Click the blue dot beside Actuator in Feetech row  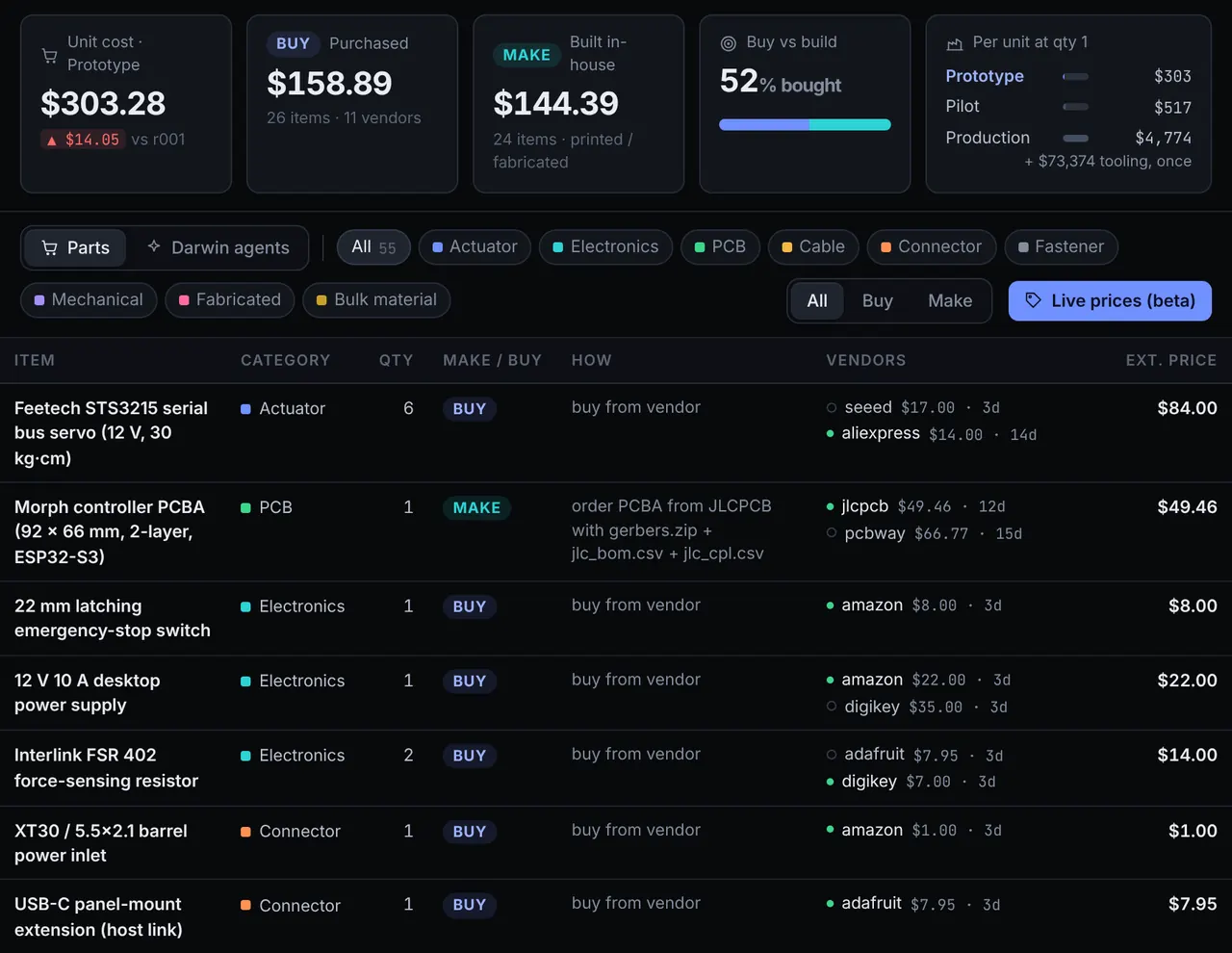click(x=245, y=409)
